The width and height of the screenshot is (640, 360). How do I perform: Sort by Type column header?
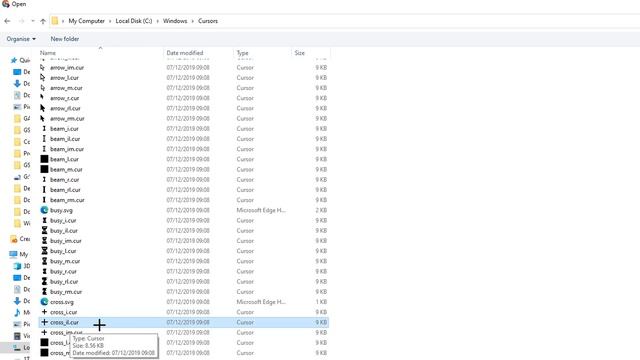(x=242, y=53)
